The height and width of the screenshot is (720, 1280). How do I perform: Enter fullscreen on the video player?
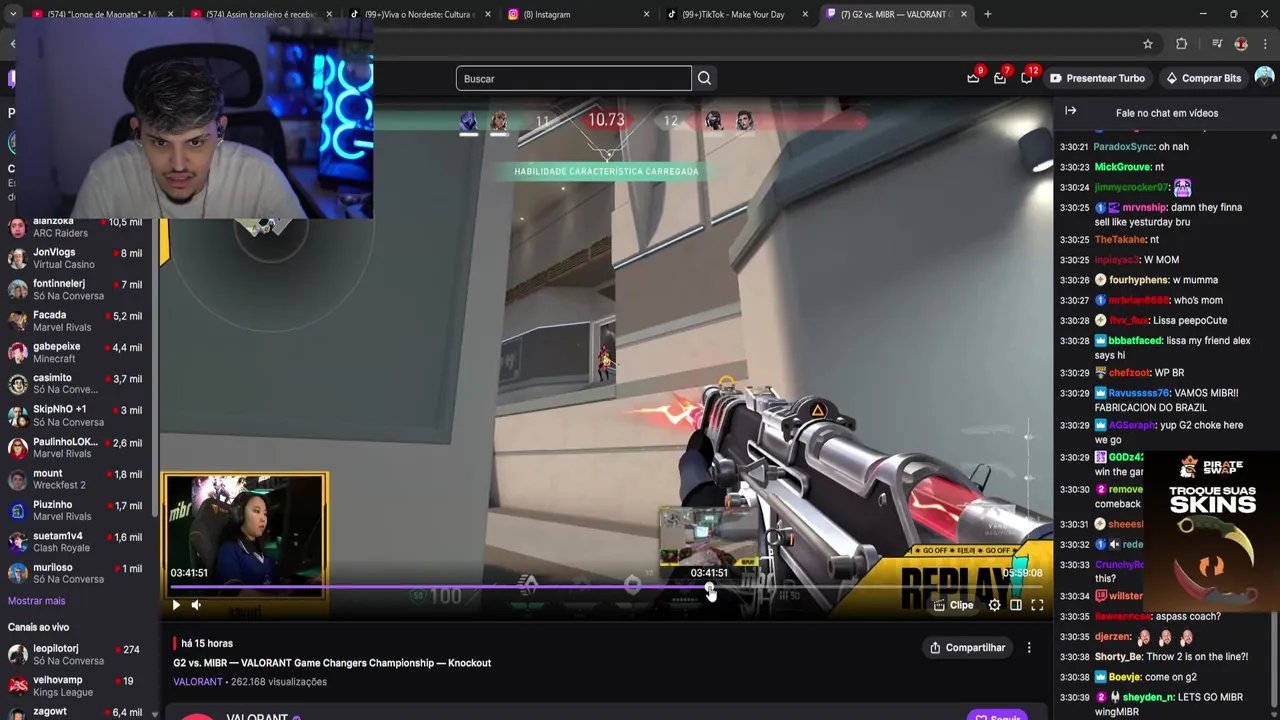pyautogui.click(x=1037, y=605)
